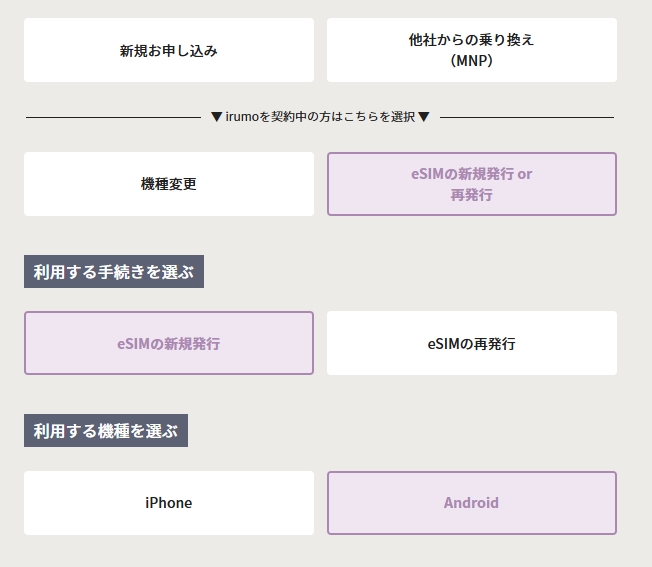Start a new application via 新規お申し込み
Viewport: 652px width, 567px height.
tap(169, 50)
